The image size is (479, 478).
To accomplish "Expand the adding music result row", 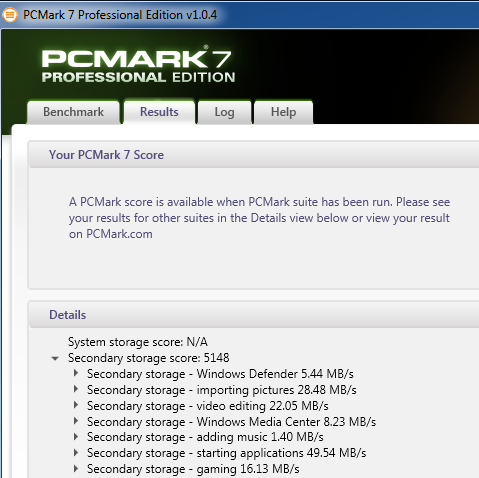I will (x=76, y=436).
